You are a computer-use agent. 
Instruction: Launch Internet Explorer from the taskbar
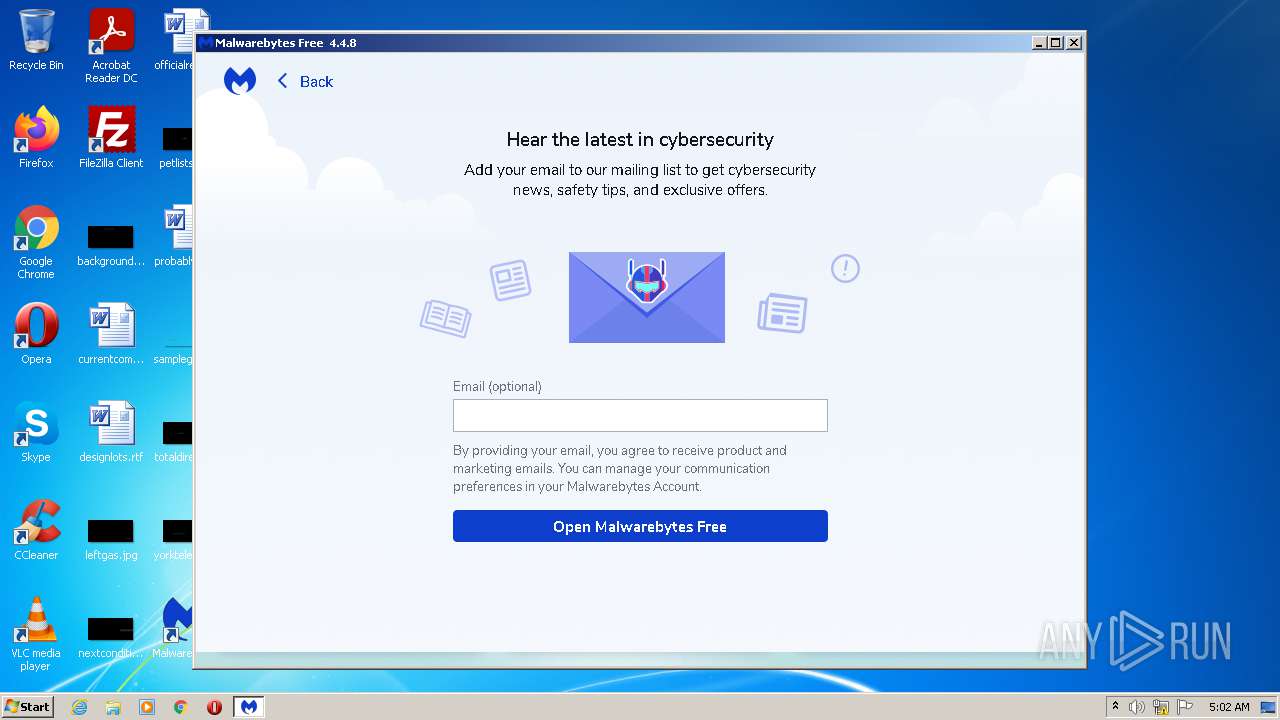79,707
